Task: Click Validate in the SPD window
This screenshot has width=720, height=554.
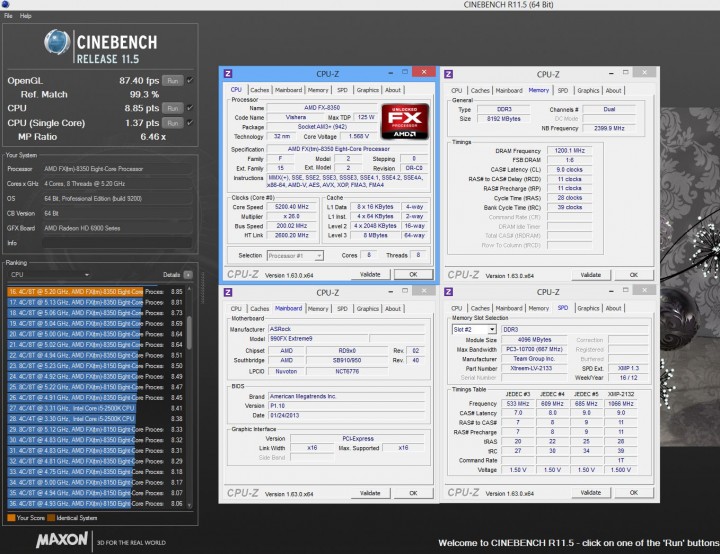Action: point(591,492)
